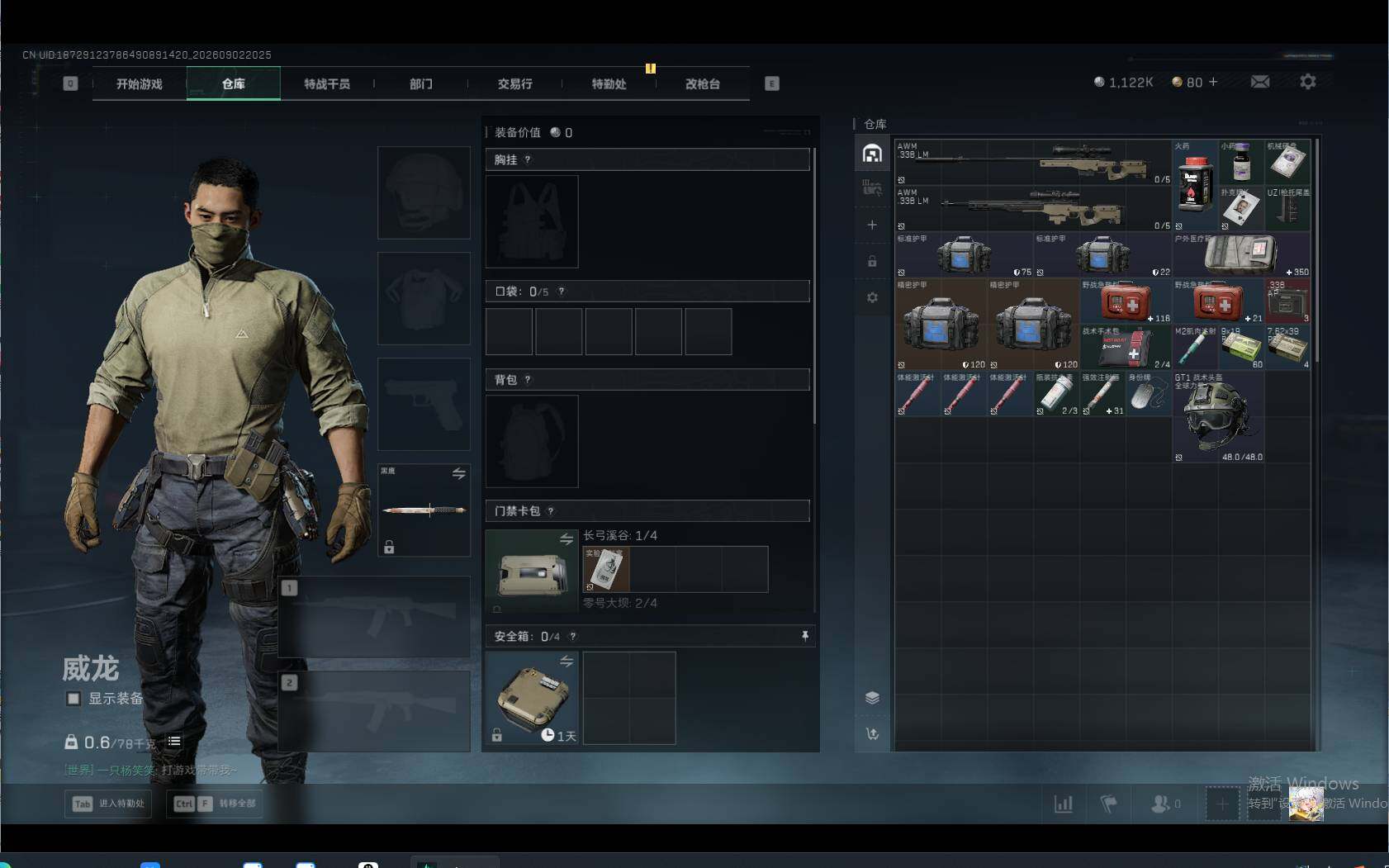Select the playing card item
The width and height of the screenshot is (1389, 868).
(x=1241, y=208)
